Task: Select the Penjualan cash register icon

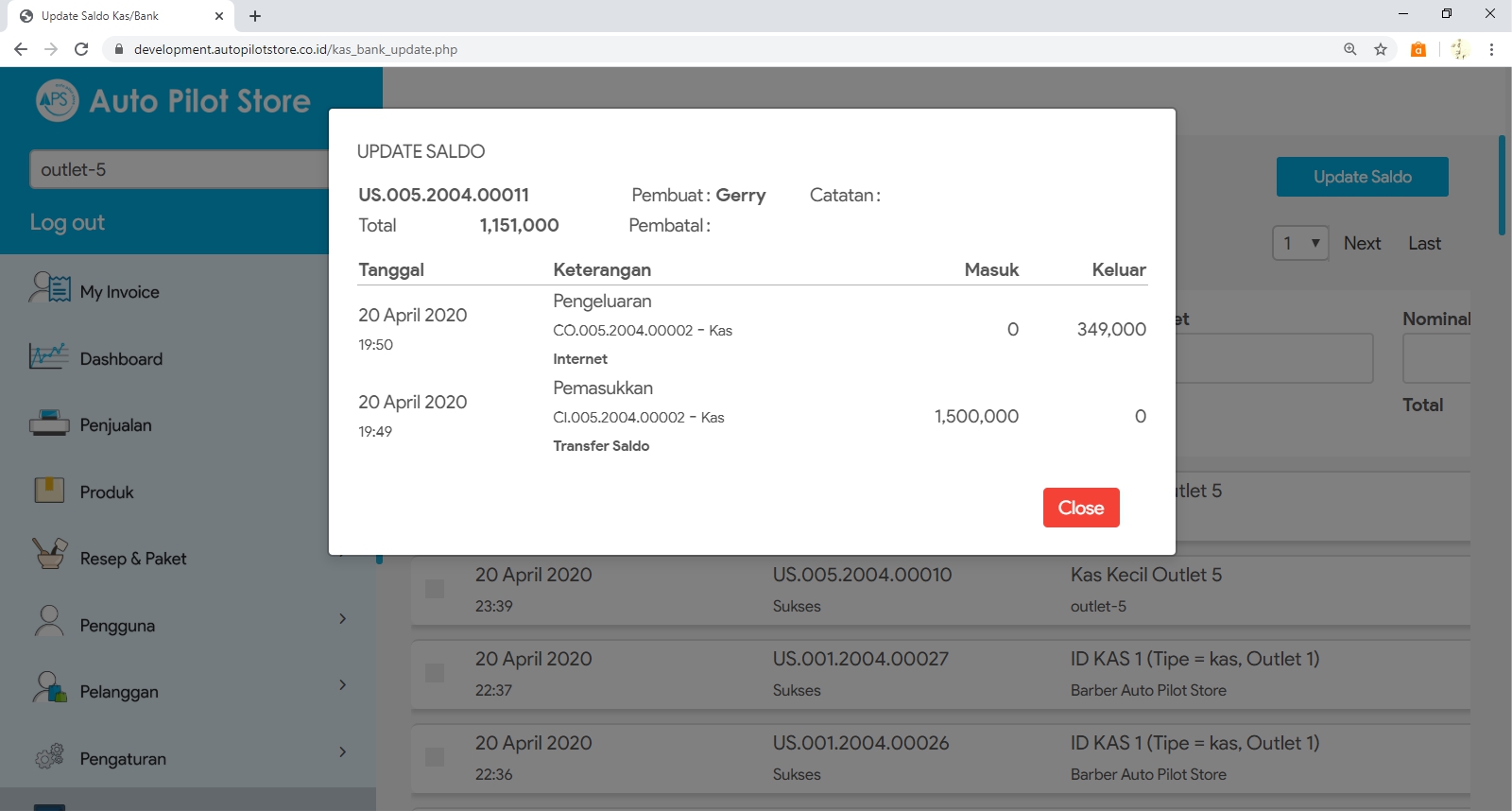Action: point(49,423)
